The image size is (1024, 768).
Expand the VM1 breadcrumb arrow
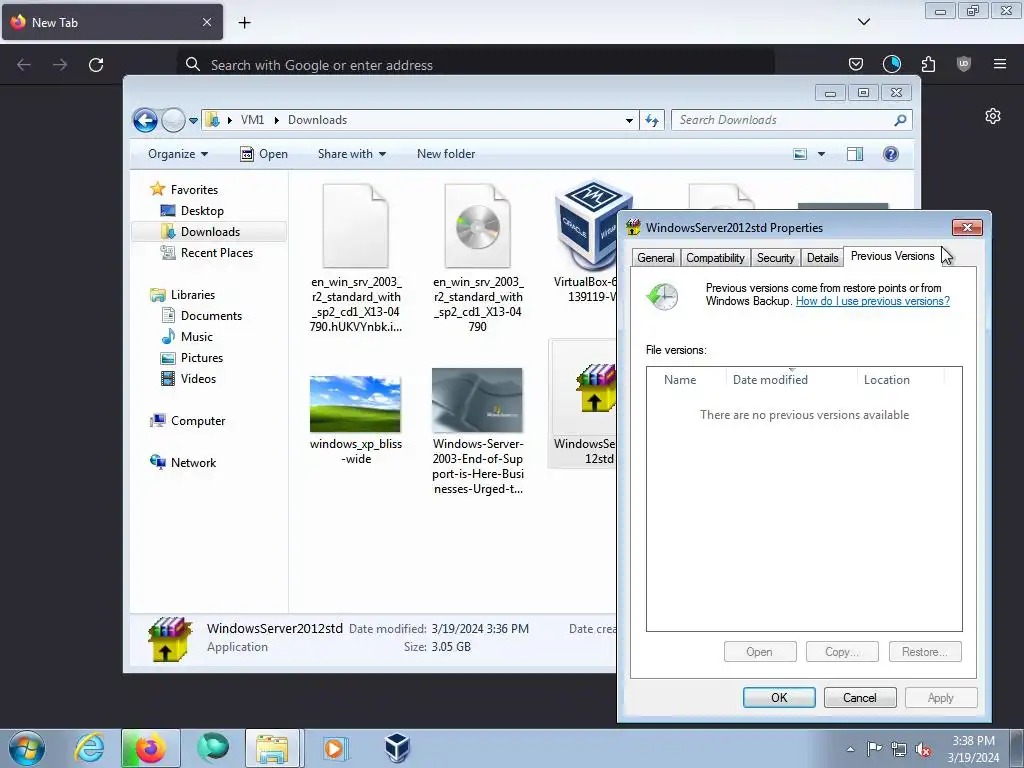tap(276, 120)
